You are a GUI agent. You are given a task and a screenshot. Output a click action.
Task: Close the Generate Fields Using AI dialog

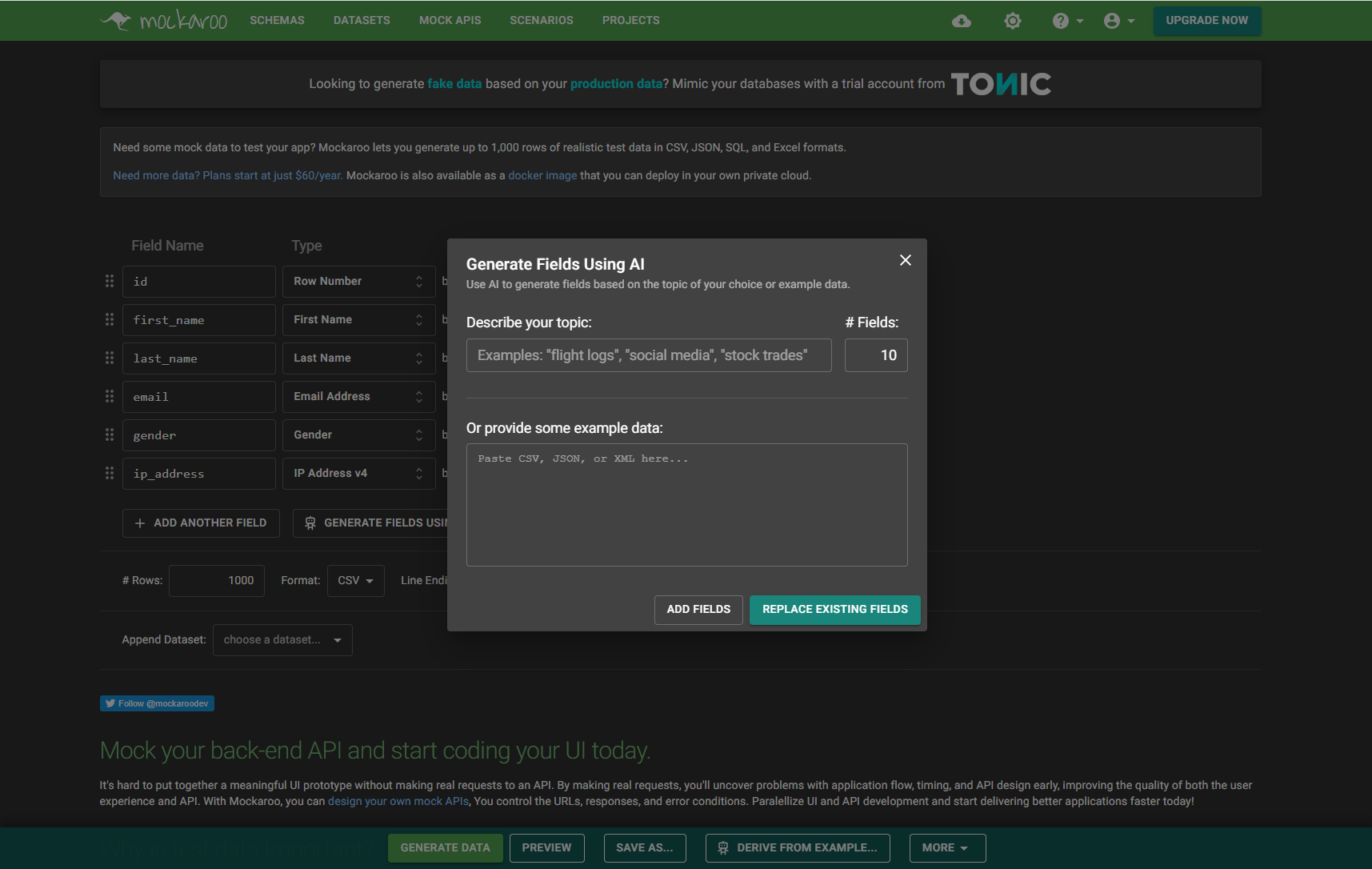pyautogui.click(x=906, y=260)
